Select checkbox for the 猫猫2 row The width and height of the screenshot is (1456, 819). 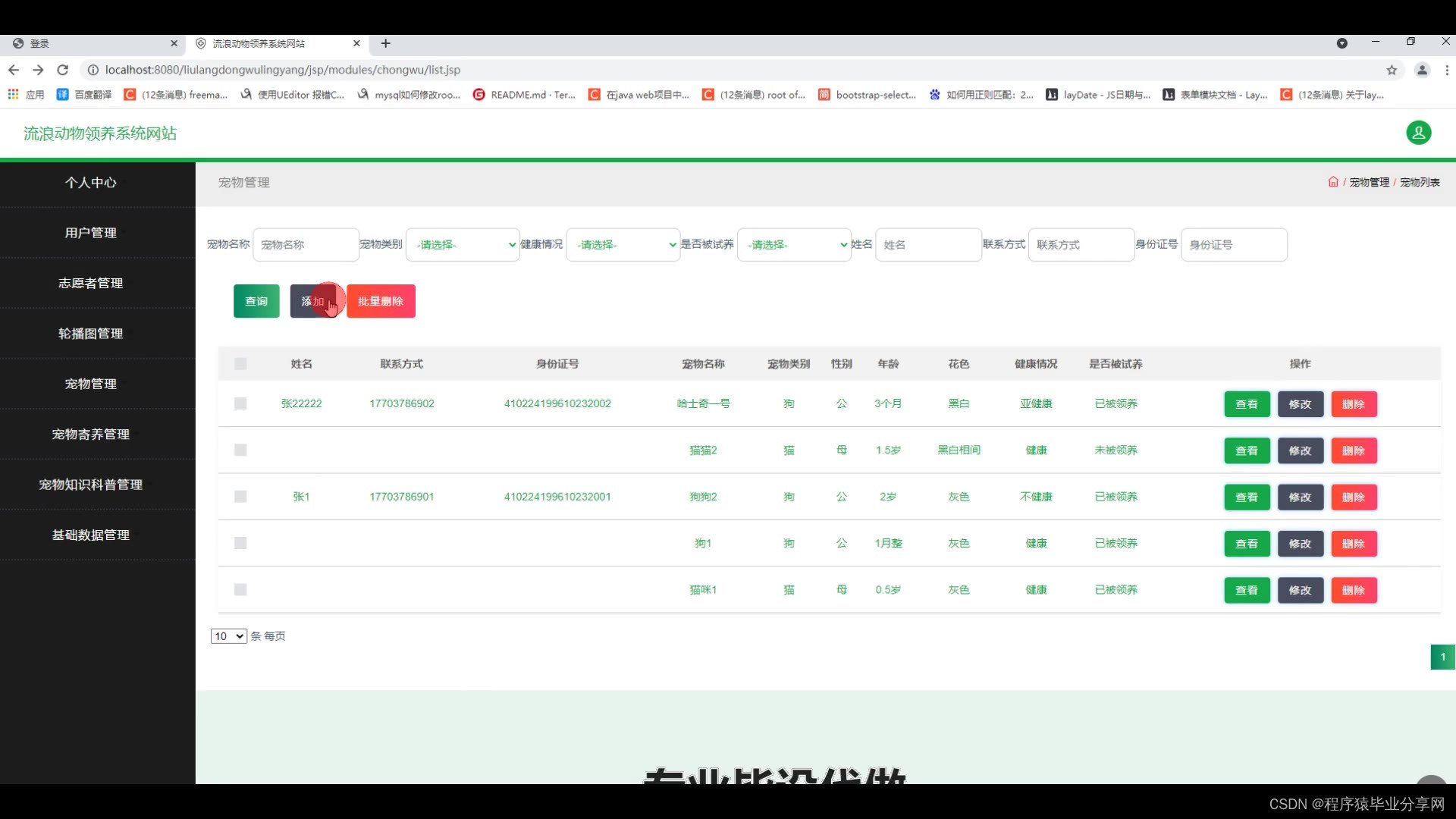coord(240,450)
